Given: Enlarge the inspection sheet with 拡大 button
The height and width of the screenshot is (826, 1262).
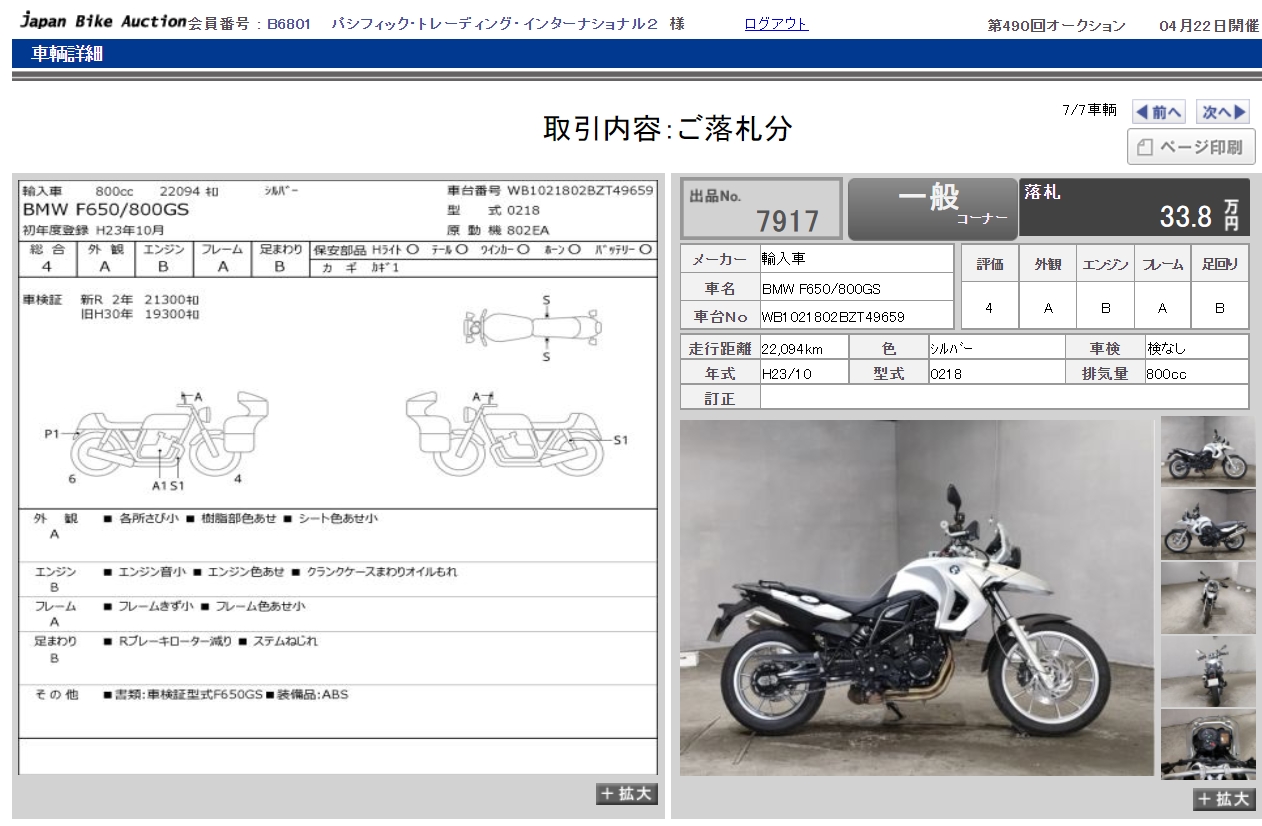Looking at the screenshot, I should coord(627,794).
